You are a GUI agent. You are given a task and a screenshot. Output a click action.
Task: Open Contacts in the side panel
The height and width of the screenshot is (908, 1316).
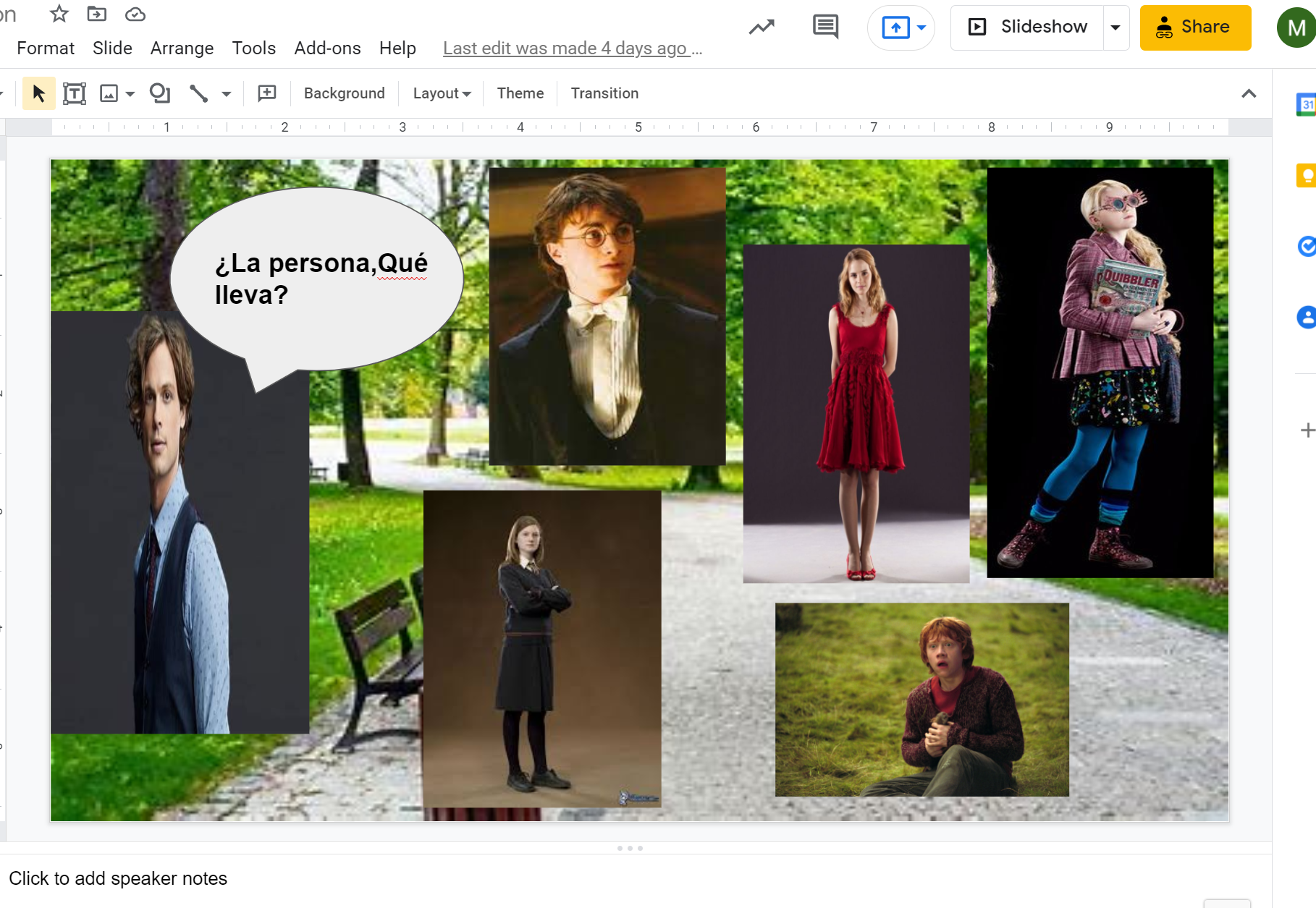click(x=1307, y=317)
